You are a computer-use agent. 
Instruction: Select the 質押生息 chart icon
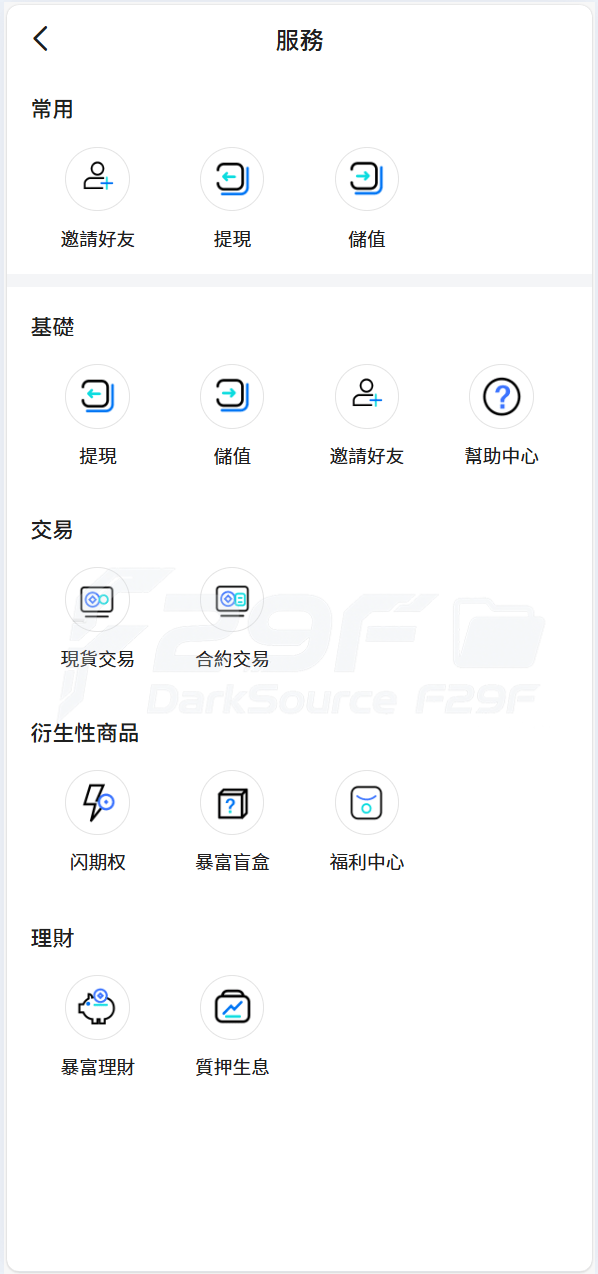pyautogui.click(x=232, y=1007)
